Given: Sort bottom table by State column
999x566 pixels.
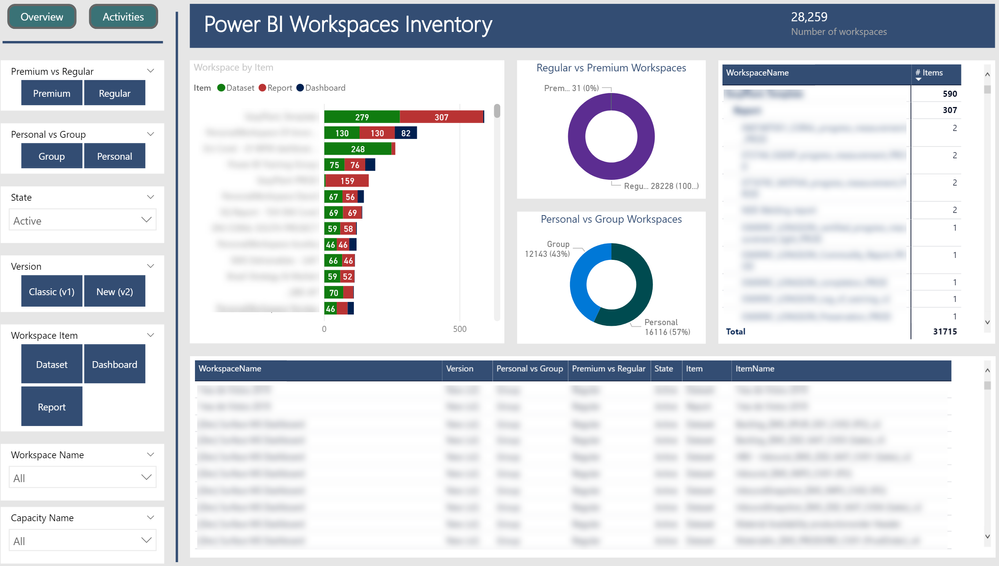Looking at the screenshot, I should [666, 370].
